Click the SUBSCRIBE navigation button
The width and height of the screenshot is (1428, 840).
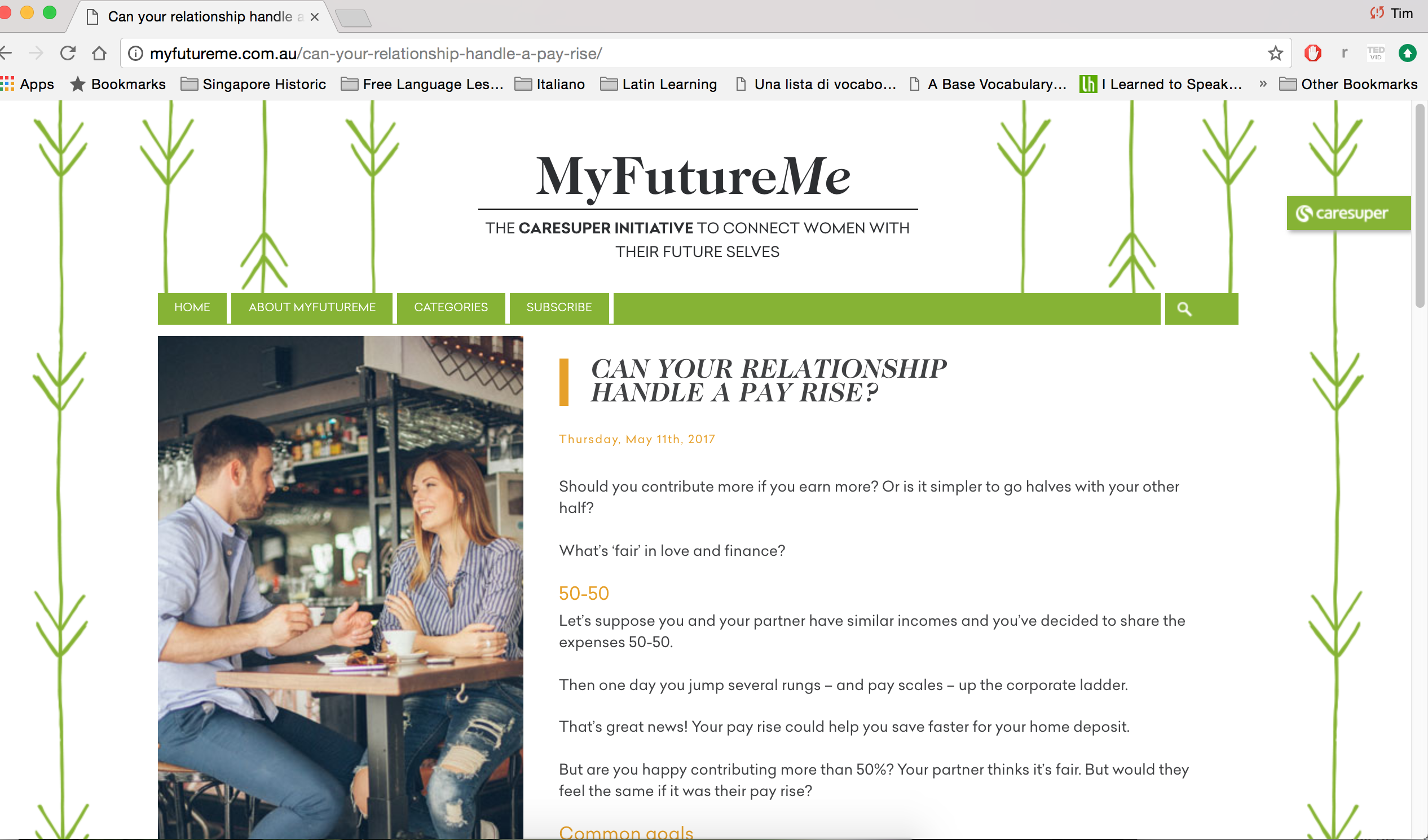(x=559, y=307)
